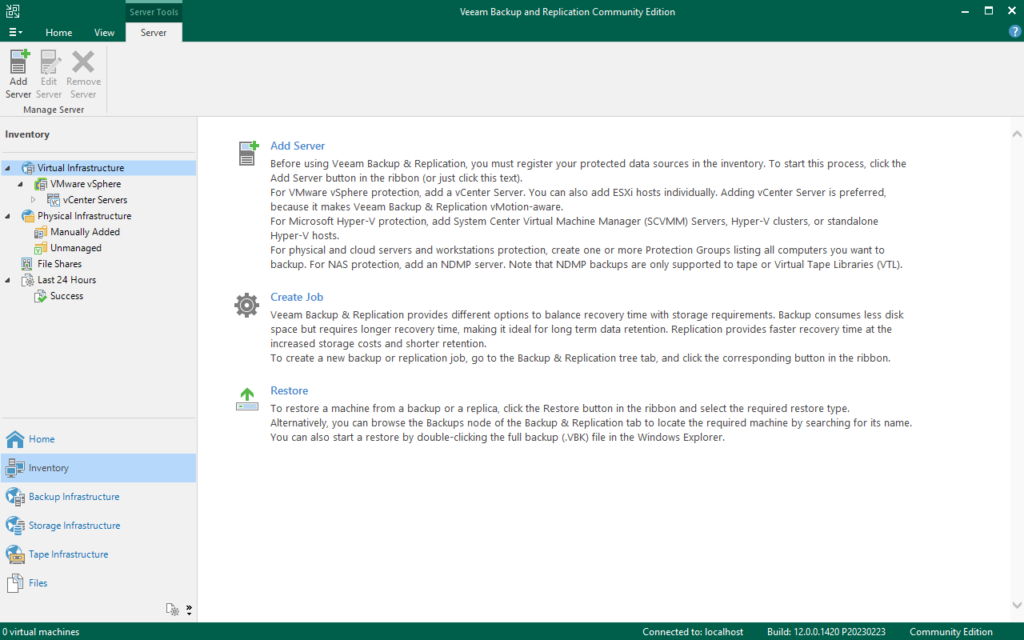
Task: Collapse the VMware vSphere tree node
Action: [20, 184]
